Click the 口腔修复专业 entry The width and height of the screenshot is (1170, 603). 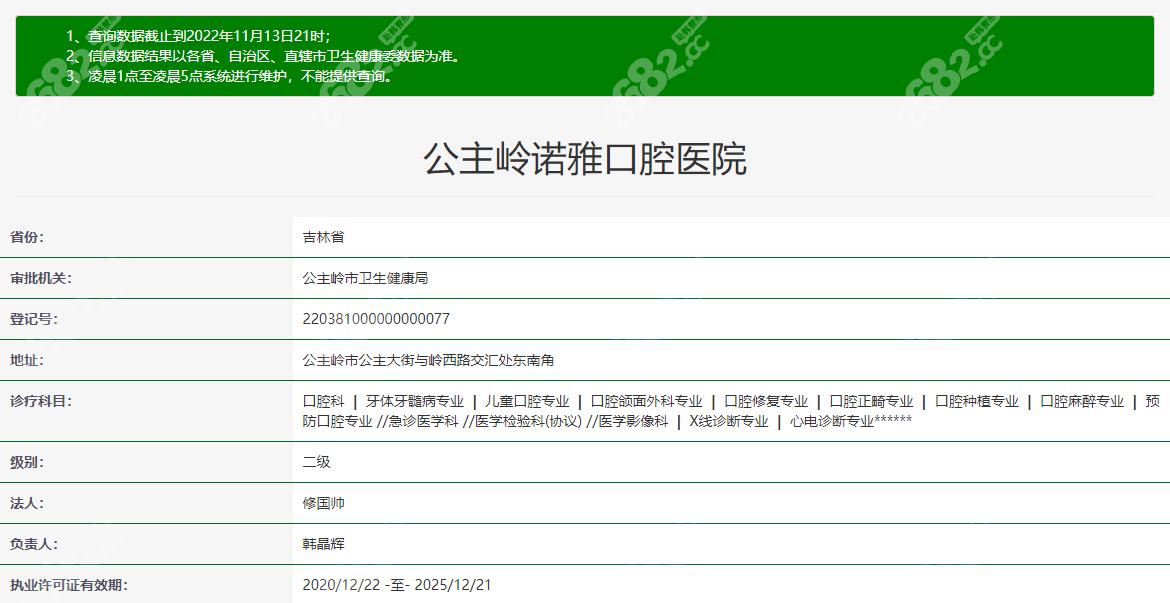766,402
